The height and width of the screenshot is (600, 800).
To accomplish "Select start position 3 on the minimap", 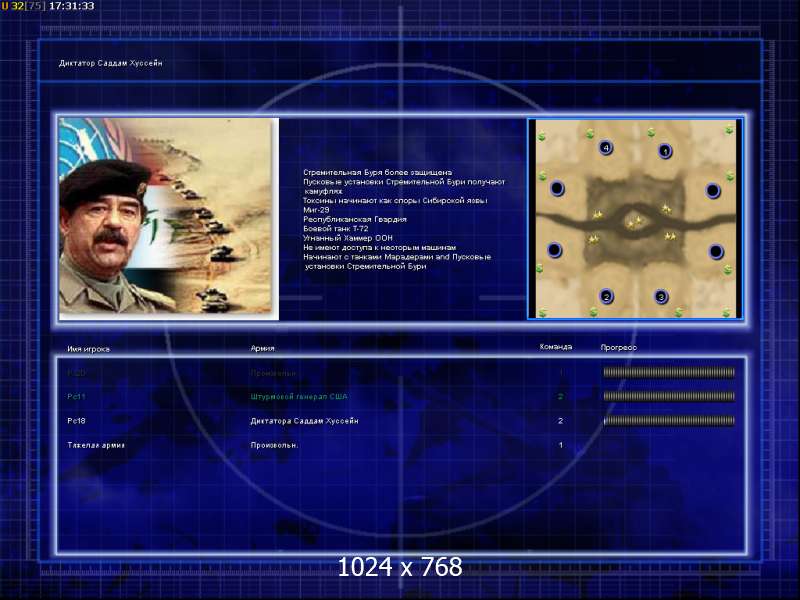I will click(x=661, y=296).
